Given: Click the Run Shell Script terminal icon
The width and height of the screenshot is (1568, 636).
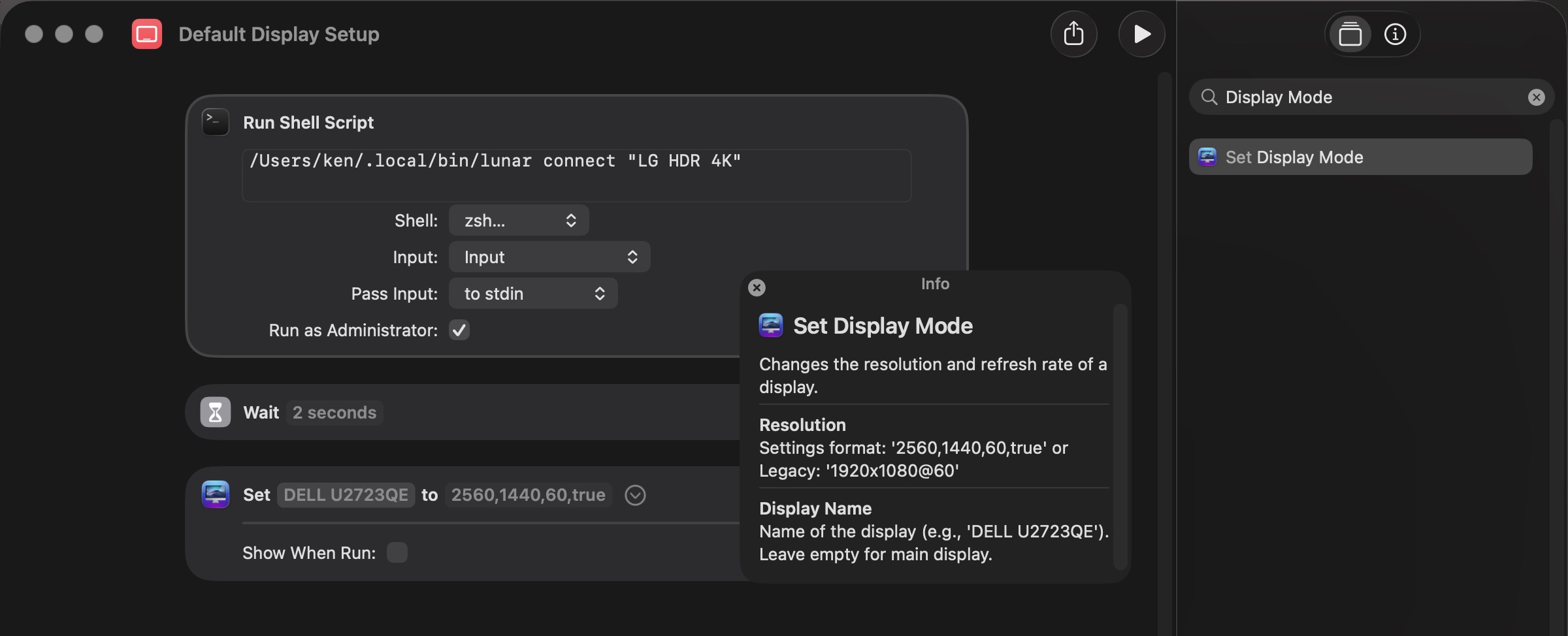Looking at the screenshot, I should 216,122.
